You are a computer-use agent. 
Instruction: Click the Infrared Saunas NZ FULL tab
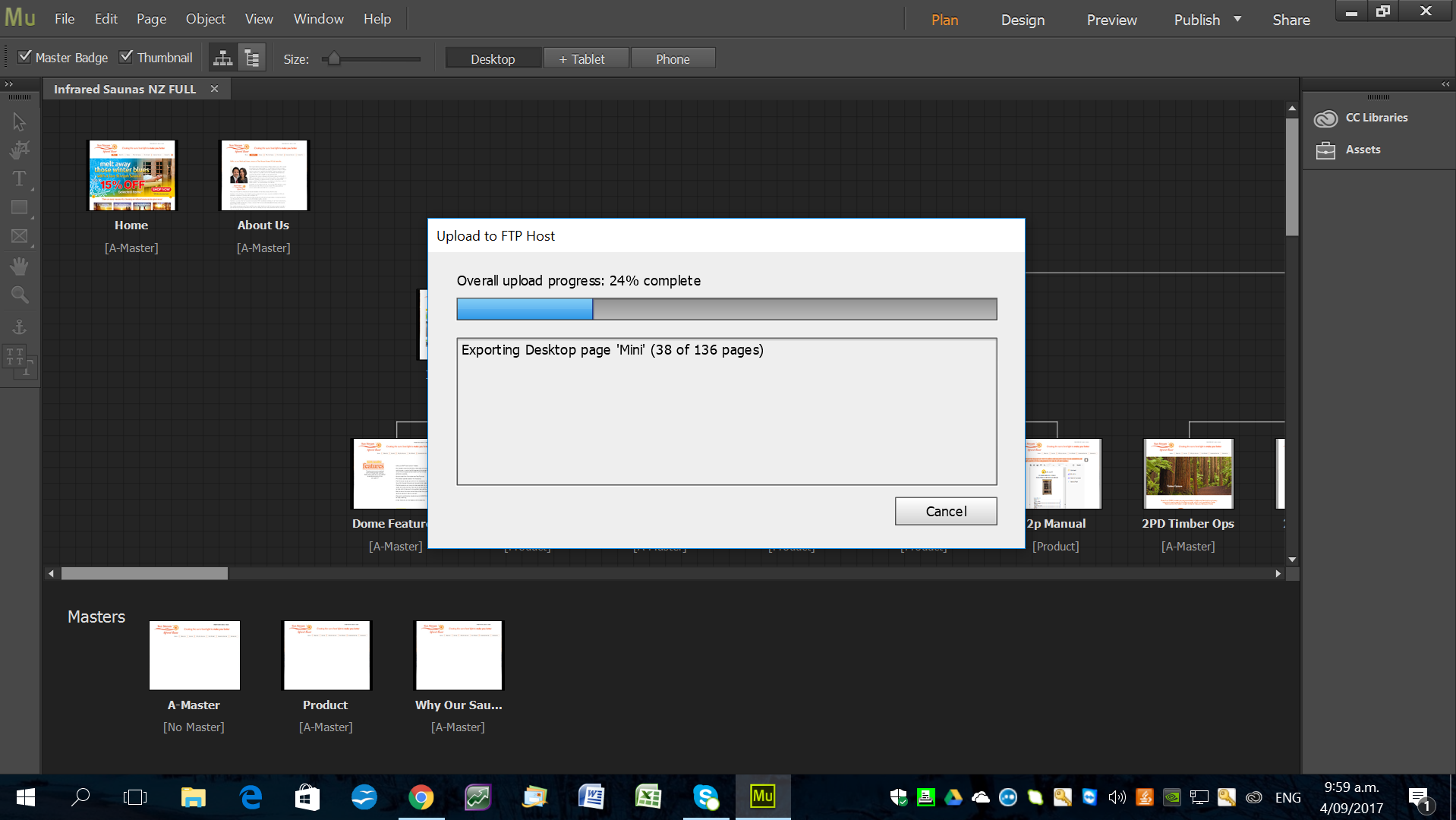point(124,89)
